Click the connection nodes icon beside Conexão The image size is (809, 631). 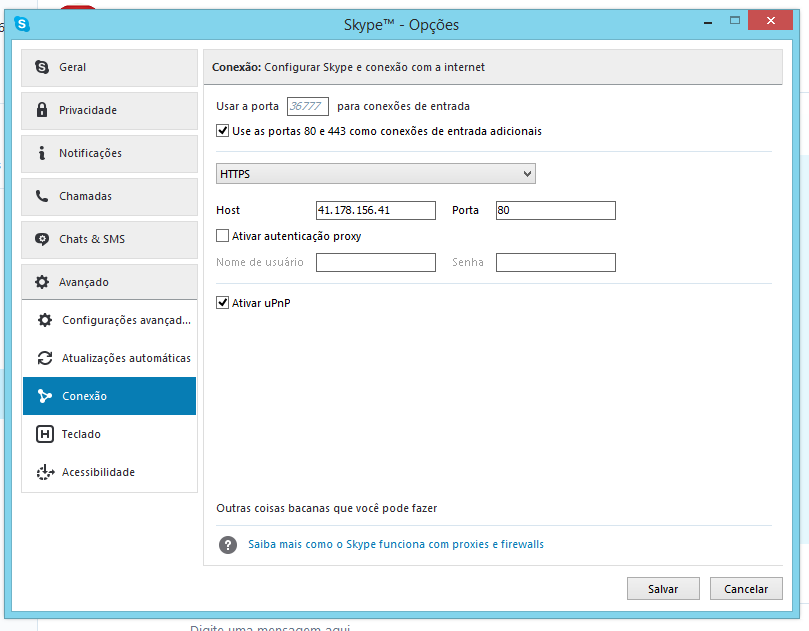coord(45,396)
